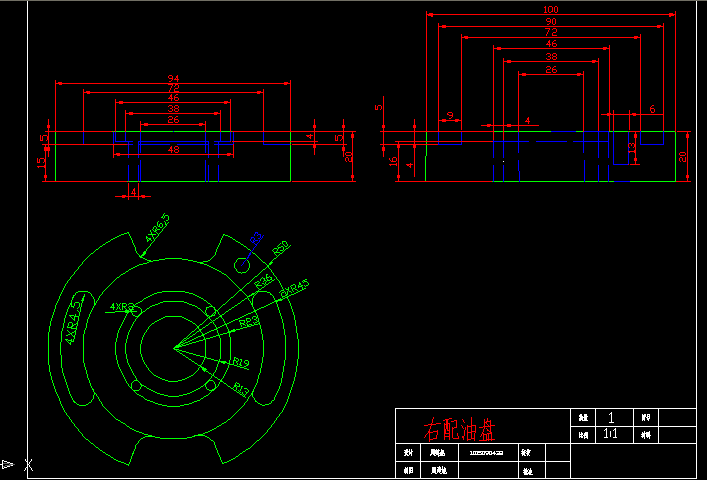707x480 pixels.
Task: Select the 100 overall width dimension text
Action: pyautogui.click(x=550, y=9)
